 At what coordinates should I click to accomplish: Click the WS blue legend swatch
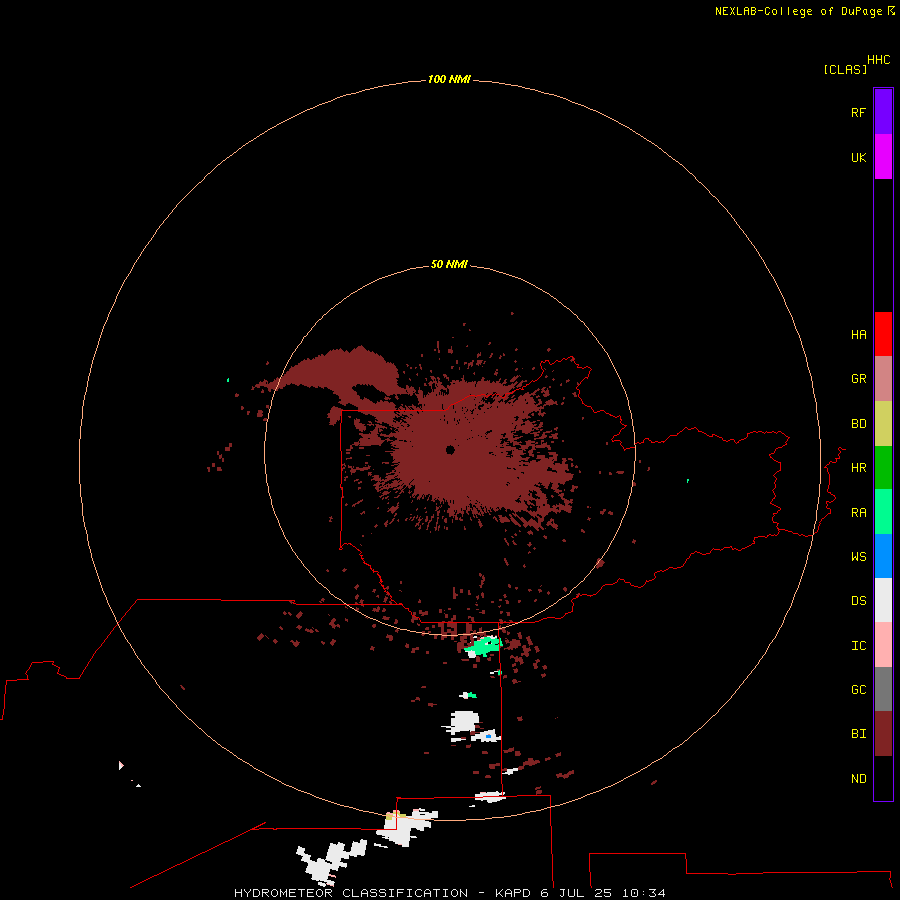click(x=883, y=556)
